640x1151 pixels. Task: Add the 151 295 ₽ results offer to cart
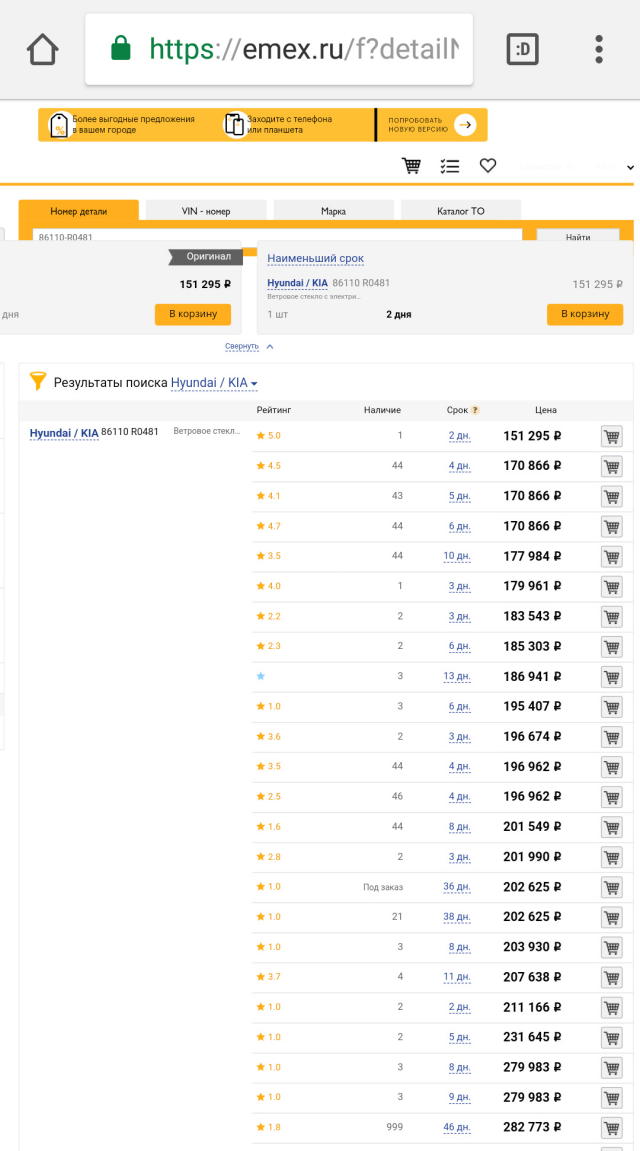(x=611, y=437)
